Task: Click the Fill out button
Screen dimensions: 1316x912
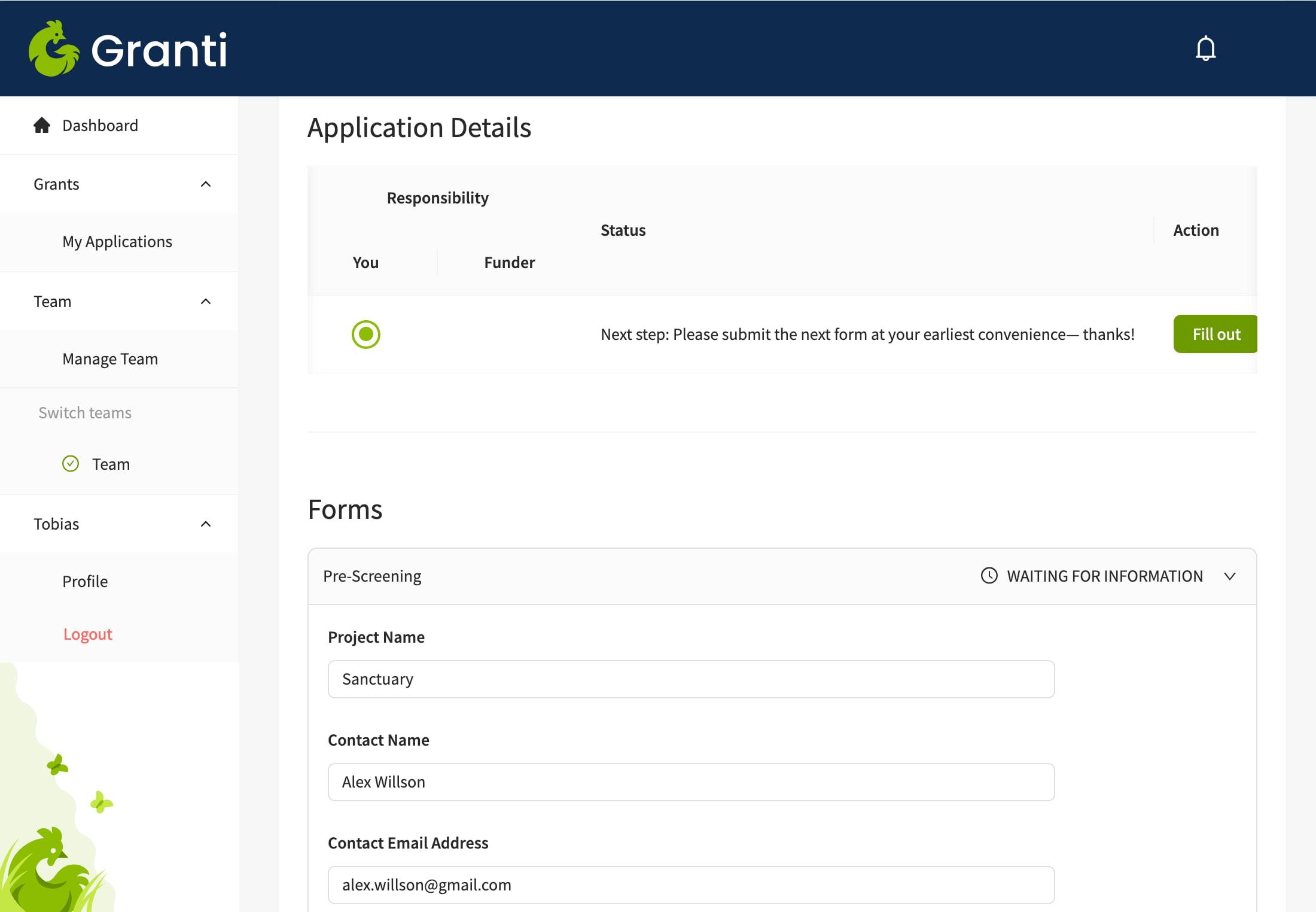Action: [1216, 334]
